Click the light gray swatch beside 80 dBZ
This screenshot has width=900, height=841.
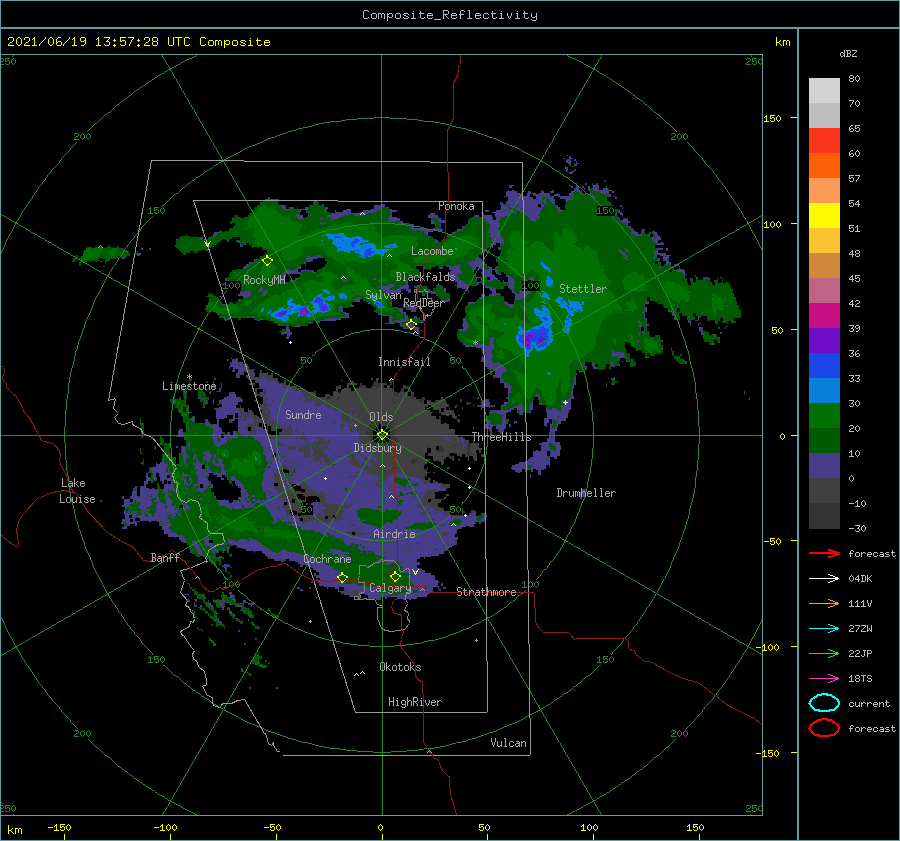pos(824,91)
